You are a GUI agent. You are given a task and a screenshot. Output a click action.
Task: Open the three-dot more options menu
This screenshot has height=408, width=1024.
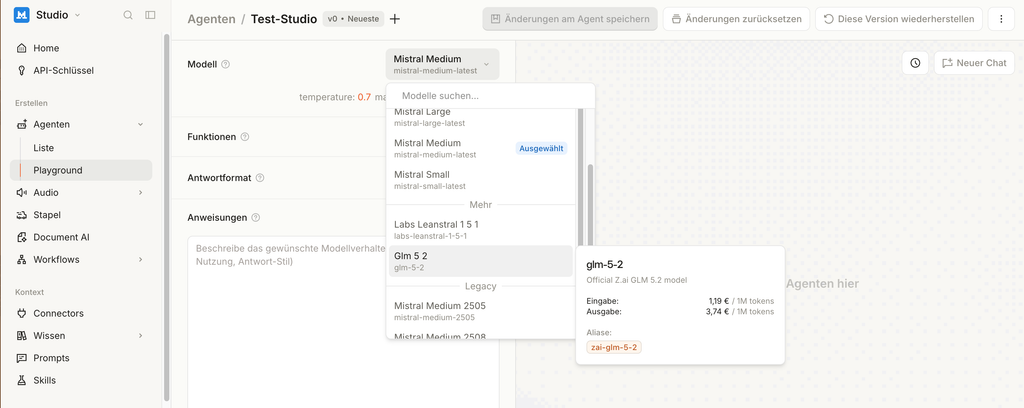pyautogui.click(x=1001, y=19)
